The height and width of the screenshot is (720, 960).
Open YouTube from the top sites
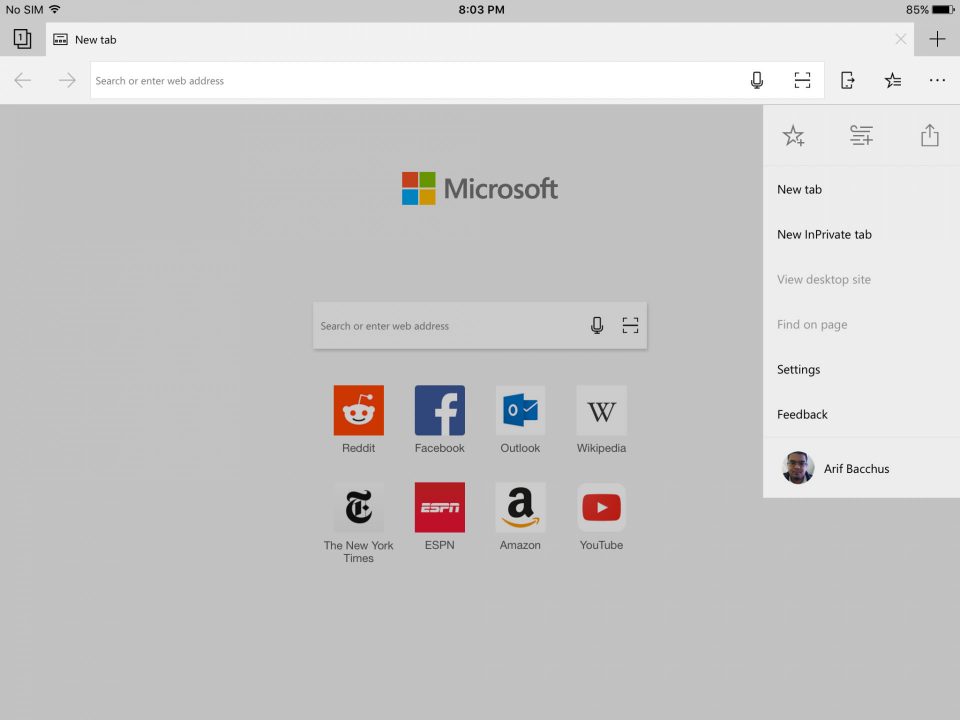click(601, 507)
